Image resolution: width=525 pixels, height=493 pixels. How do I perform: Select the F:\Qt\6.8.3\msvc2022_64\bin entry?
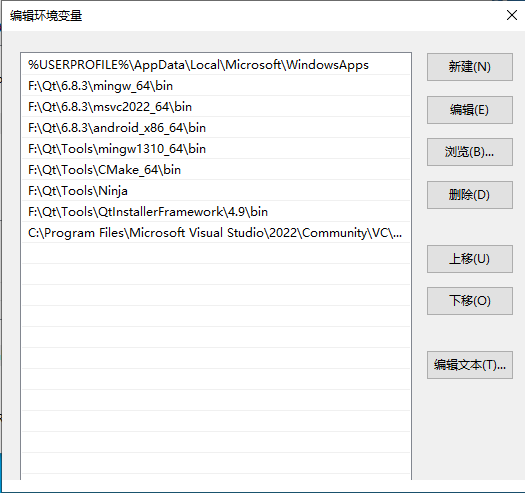[x=216, y=107]
